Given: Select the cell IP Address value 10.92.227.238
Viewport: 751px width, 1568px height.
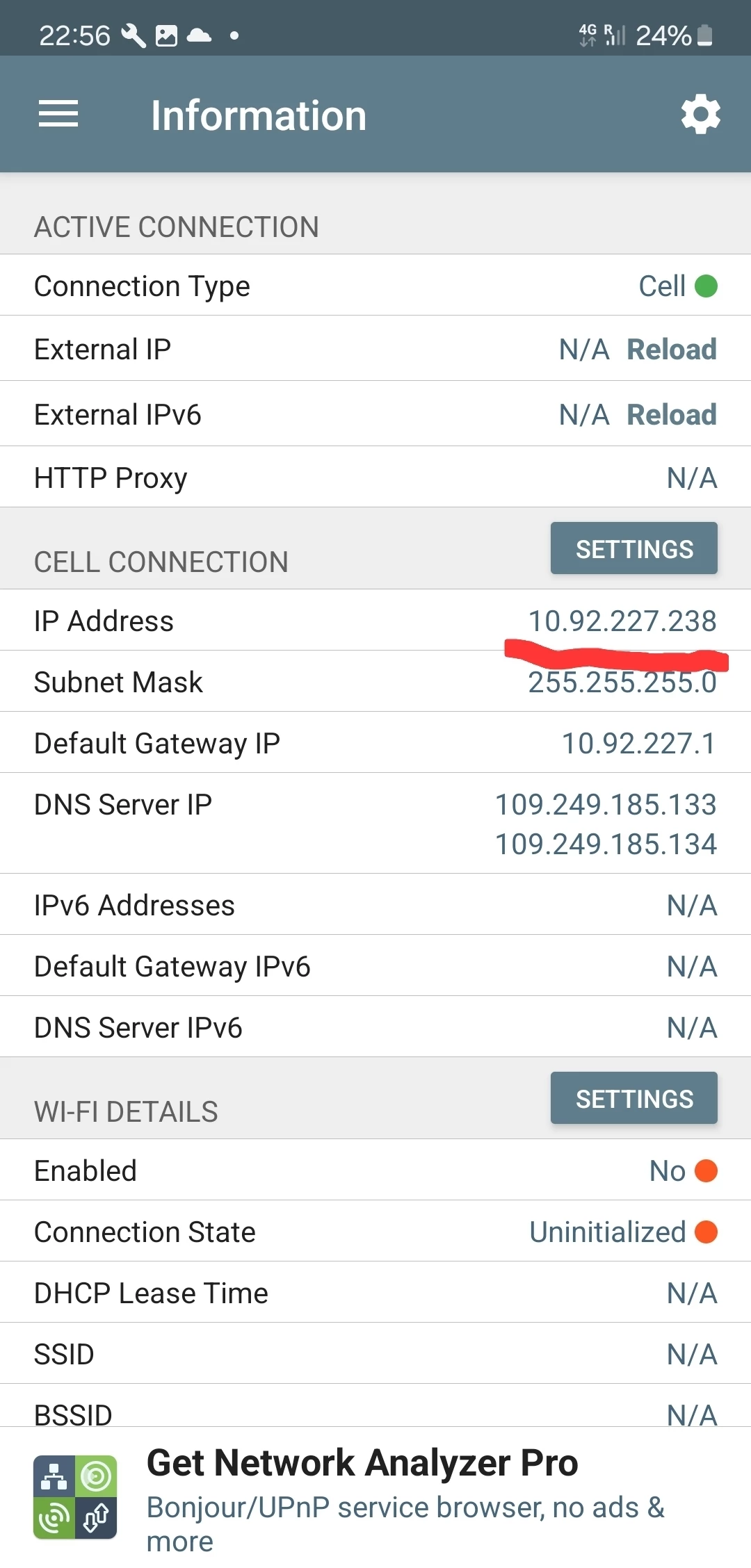Looking at the screenshot, I should click(622, 621).
